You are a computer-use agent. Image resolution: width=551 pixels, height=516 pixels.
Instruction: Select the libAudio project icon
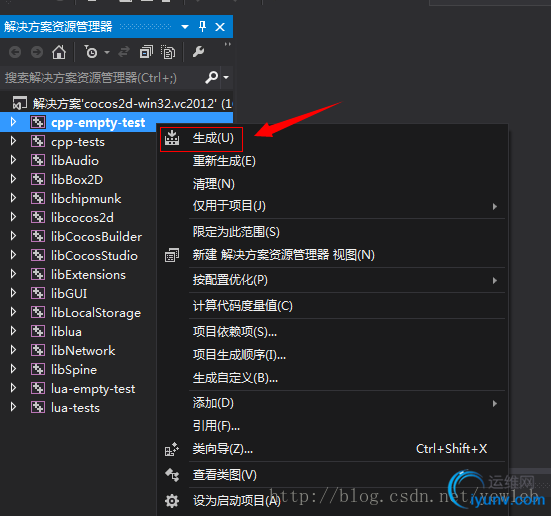[38, 160]
